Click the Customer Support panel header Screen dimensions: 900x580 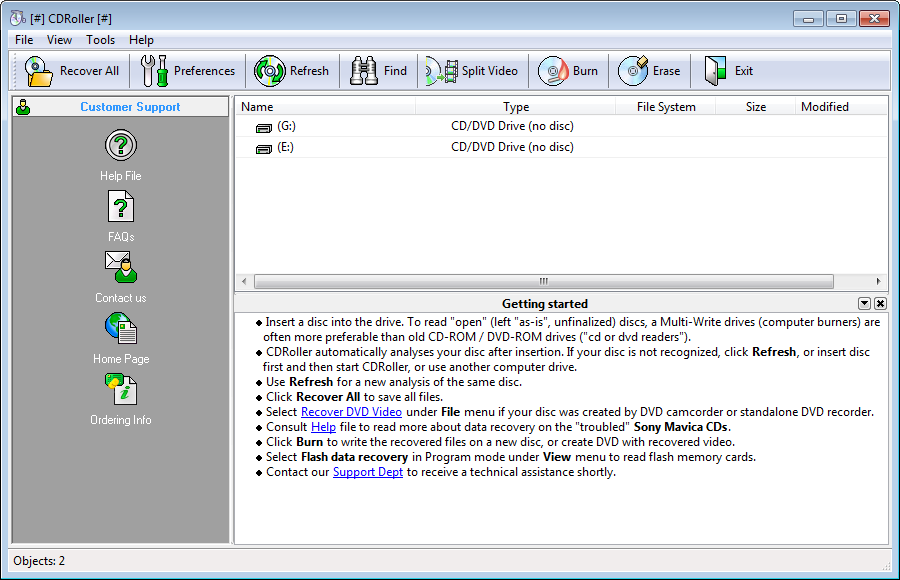pyautogui.click(x=121, y=107)
